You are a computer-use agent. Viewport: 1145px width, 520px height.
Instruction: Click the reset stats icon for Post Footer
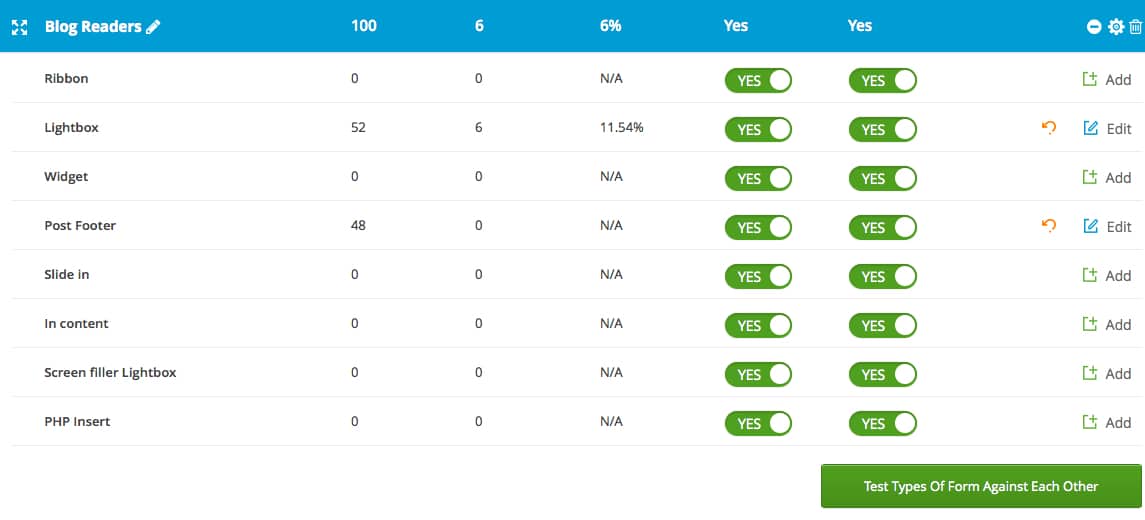coord(1049,226)
